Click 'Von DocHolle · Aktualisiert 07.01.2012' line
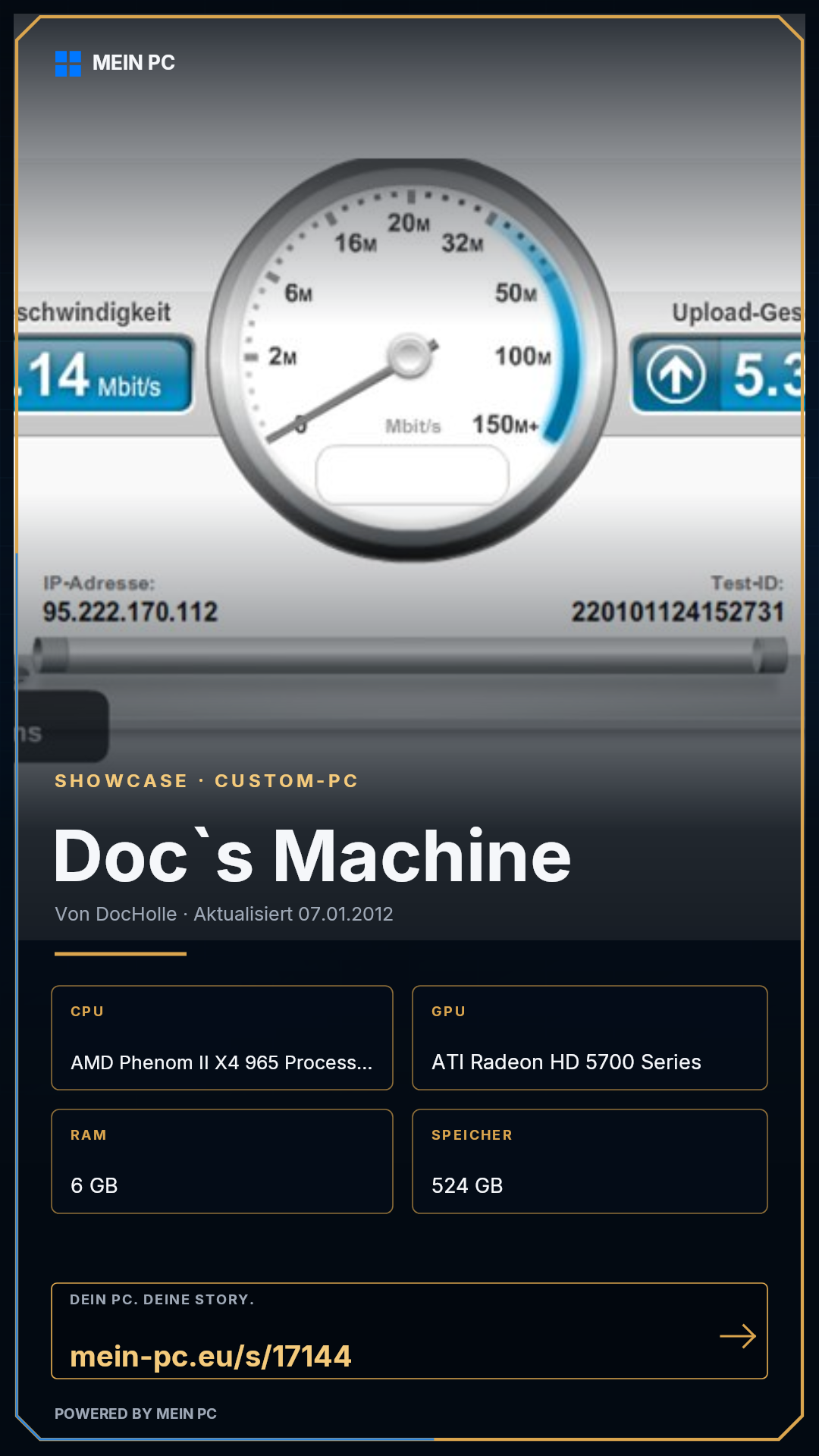This screenshot has width=819, height=1456. (x=224, y=914)
